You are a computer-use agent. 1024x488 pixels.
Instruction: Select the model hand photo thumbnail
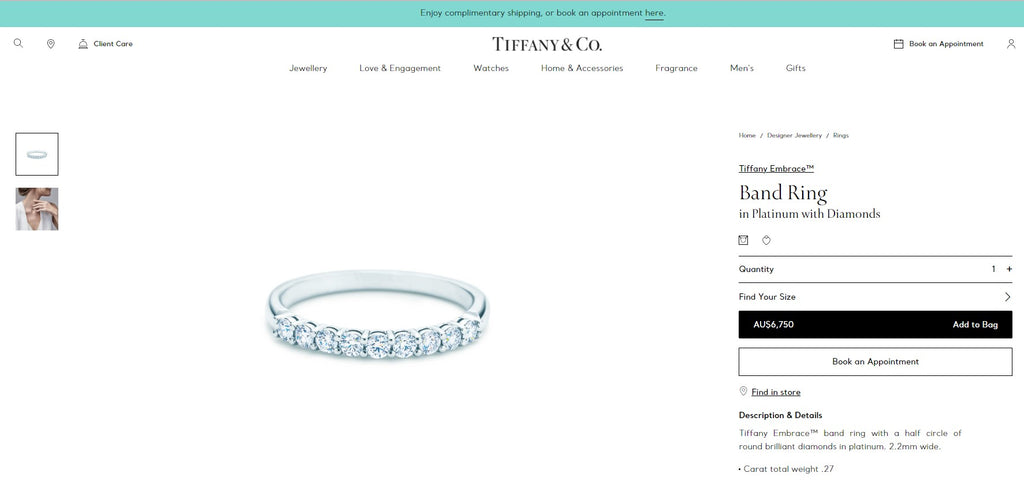(x=37, y=209)
